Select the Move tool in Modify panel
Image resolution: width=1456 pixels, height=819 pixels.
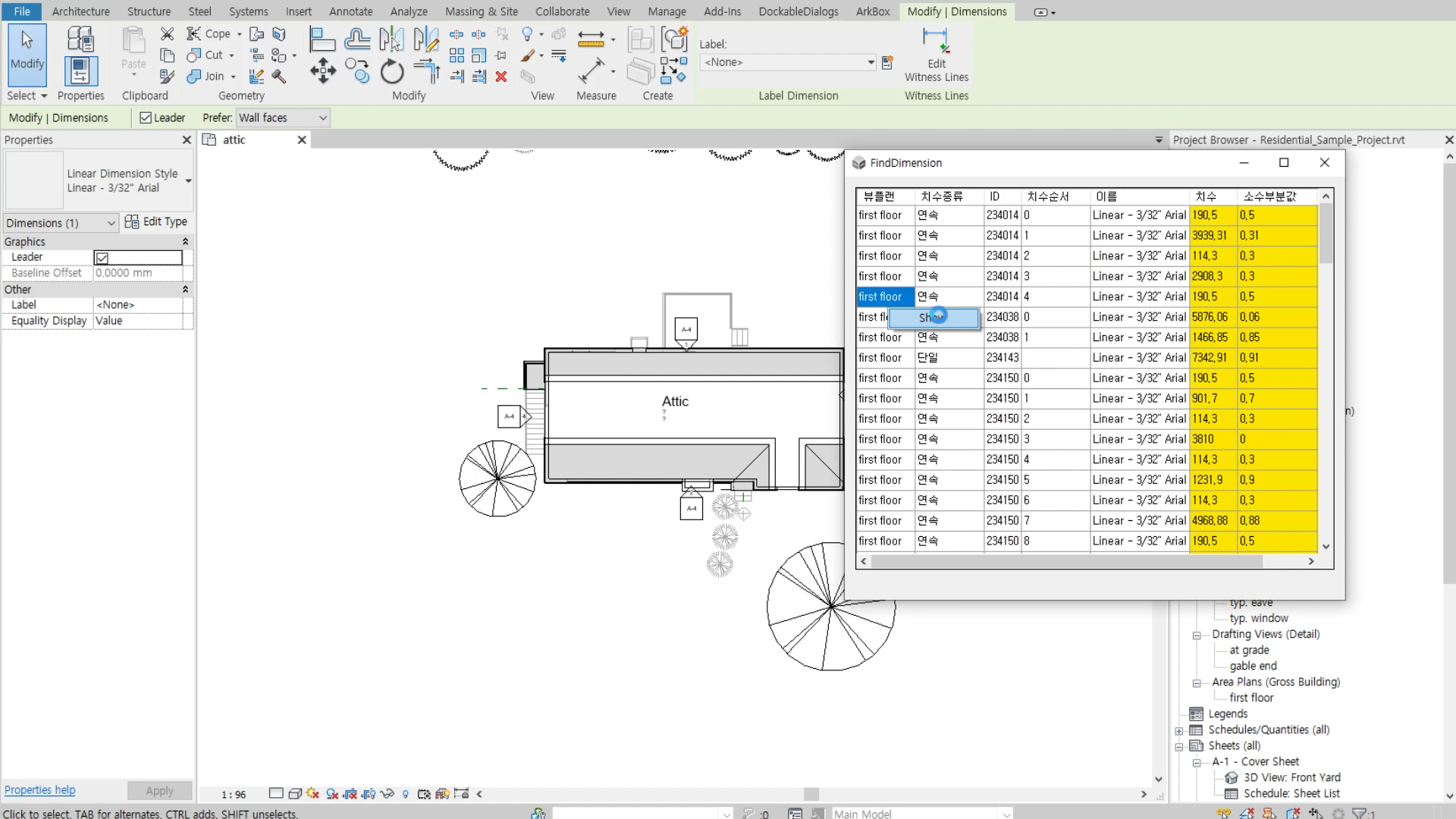(322, 71)
